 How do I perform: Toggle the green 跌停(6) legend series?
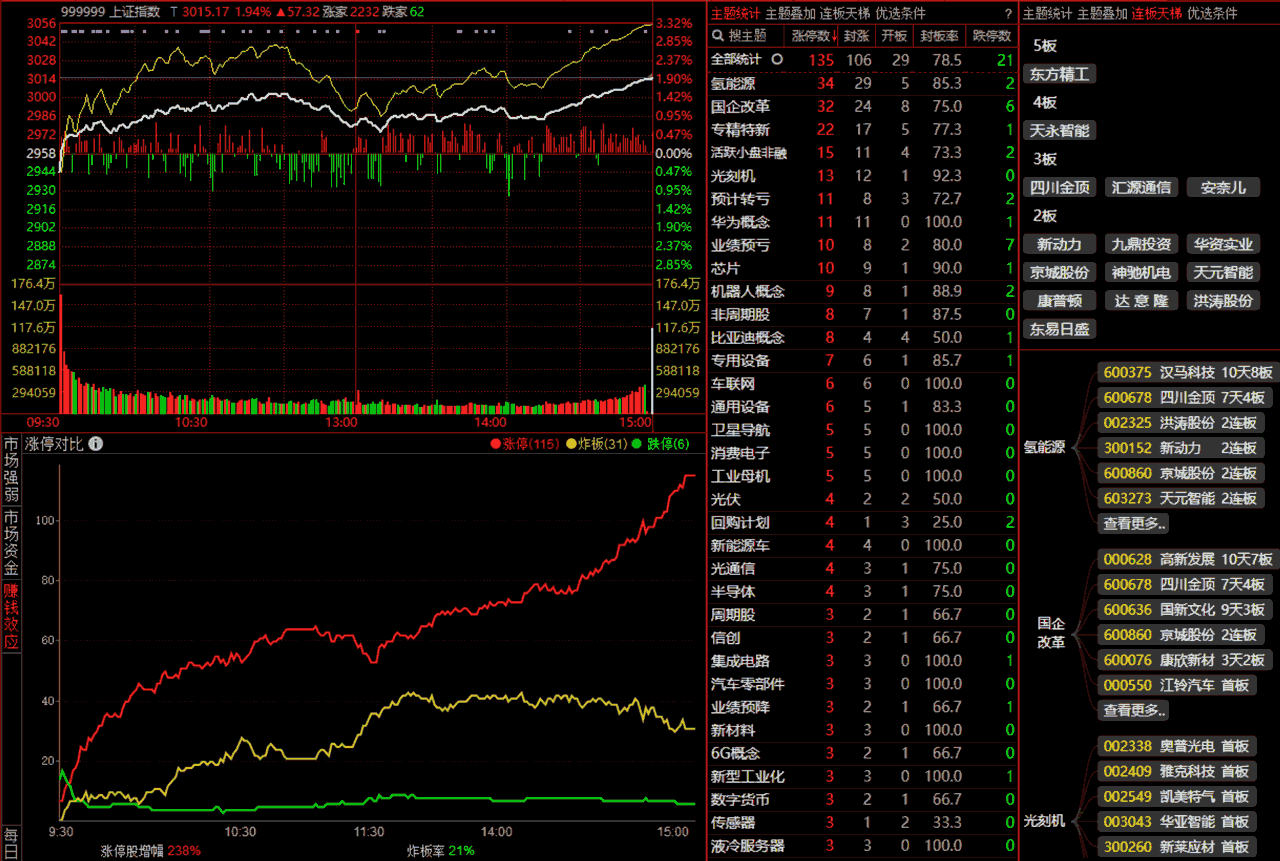coord(661,444)
